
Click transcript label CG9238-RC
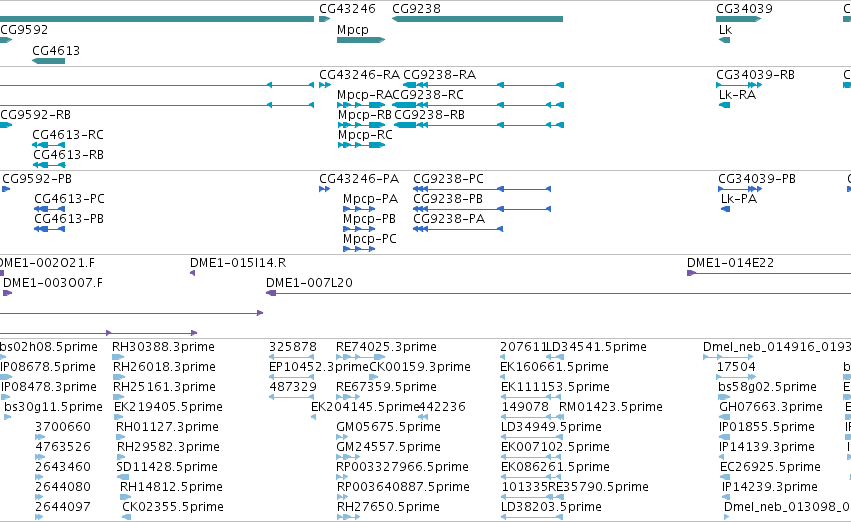428,95
